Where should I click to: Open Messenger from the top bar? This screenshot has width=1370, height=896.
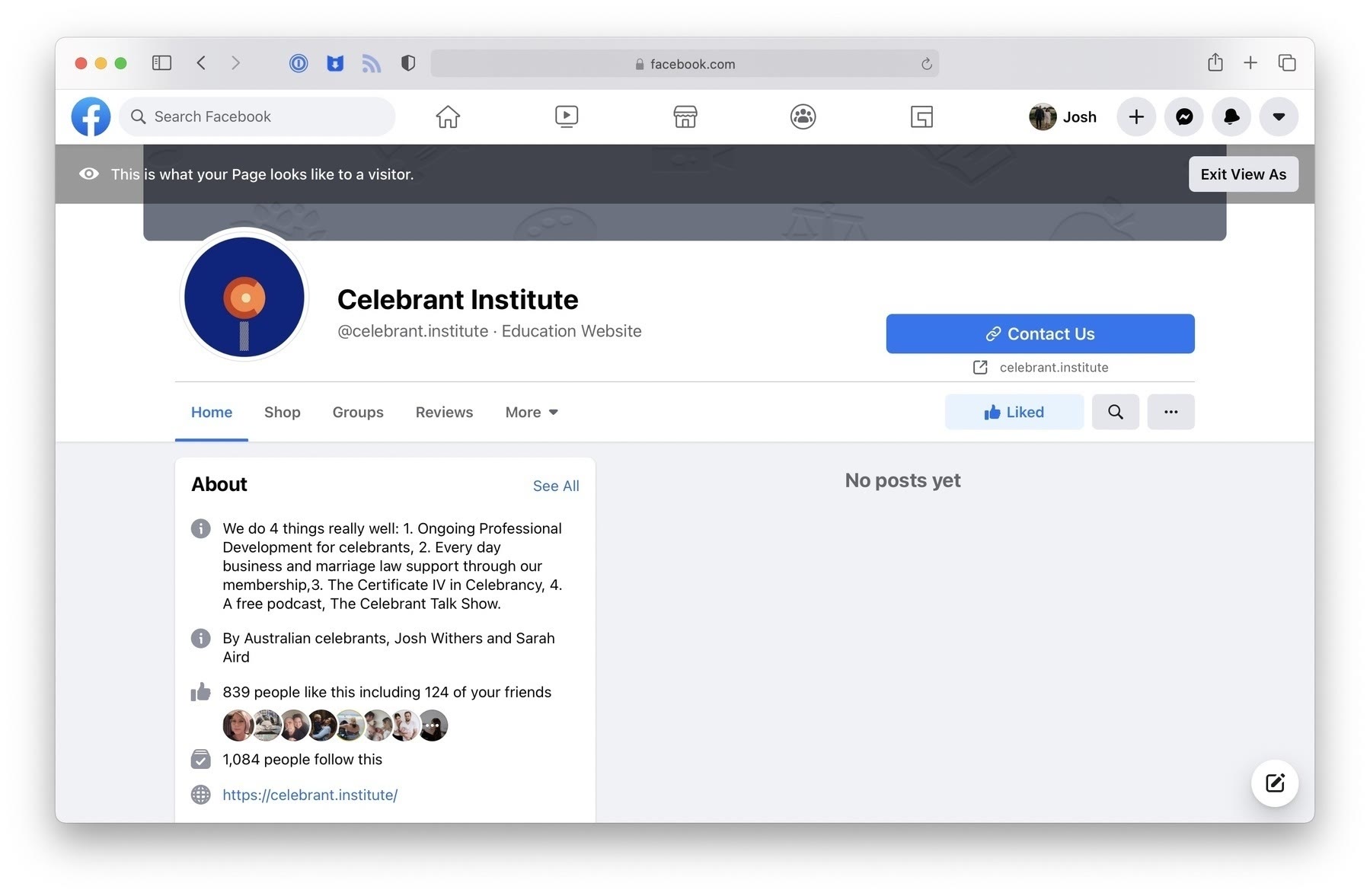pos(1183,116)
